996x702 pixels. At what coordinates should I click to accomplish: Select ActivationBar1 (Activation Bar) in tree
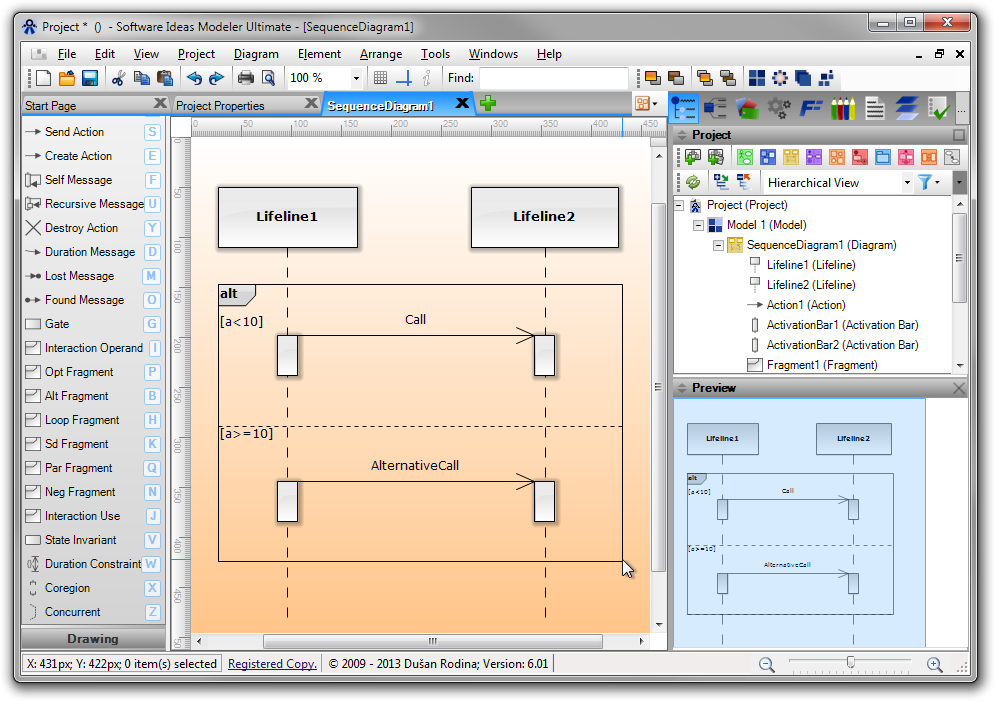click(842, 325)
